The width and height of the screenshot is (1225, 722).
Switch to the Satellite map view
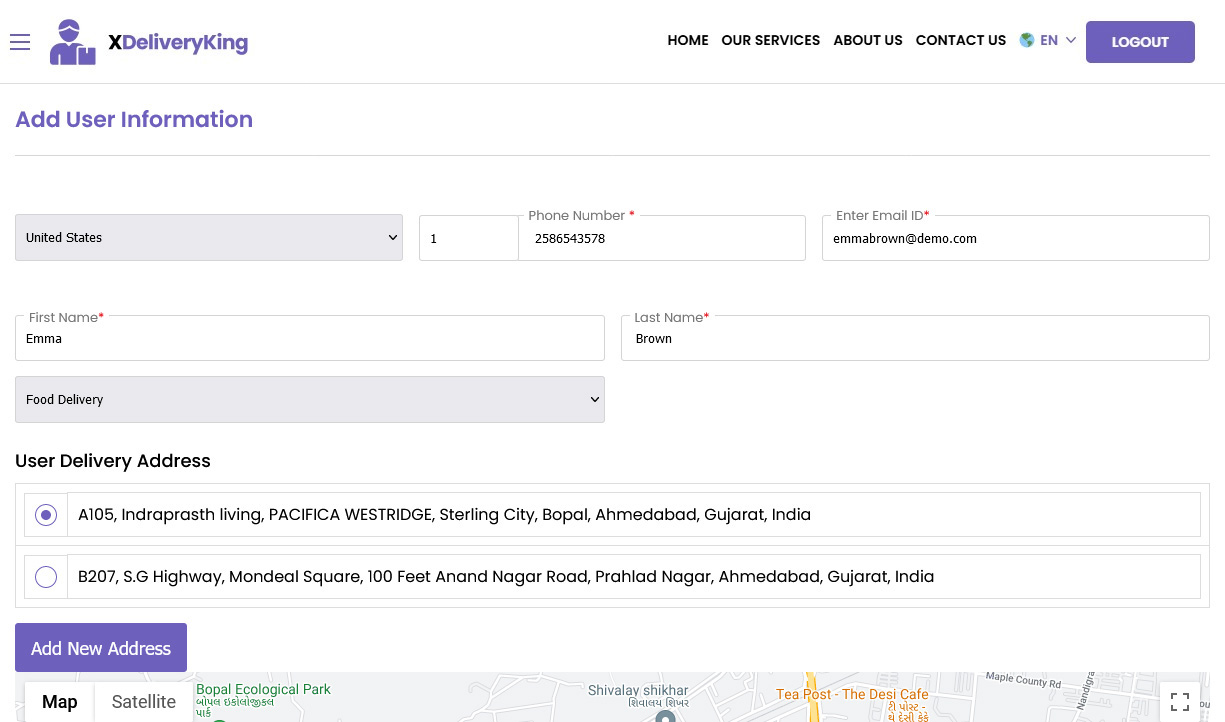pos(143,701)
